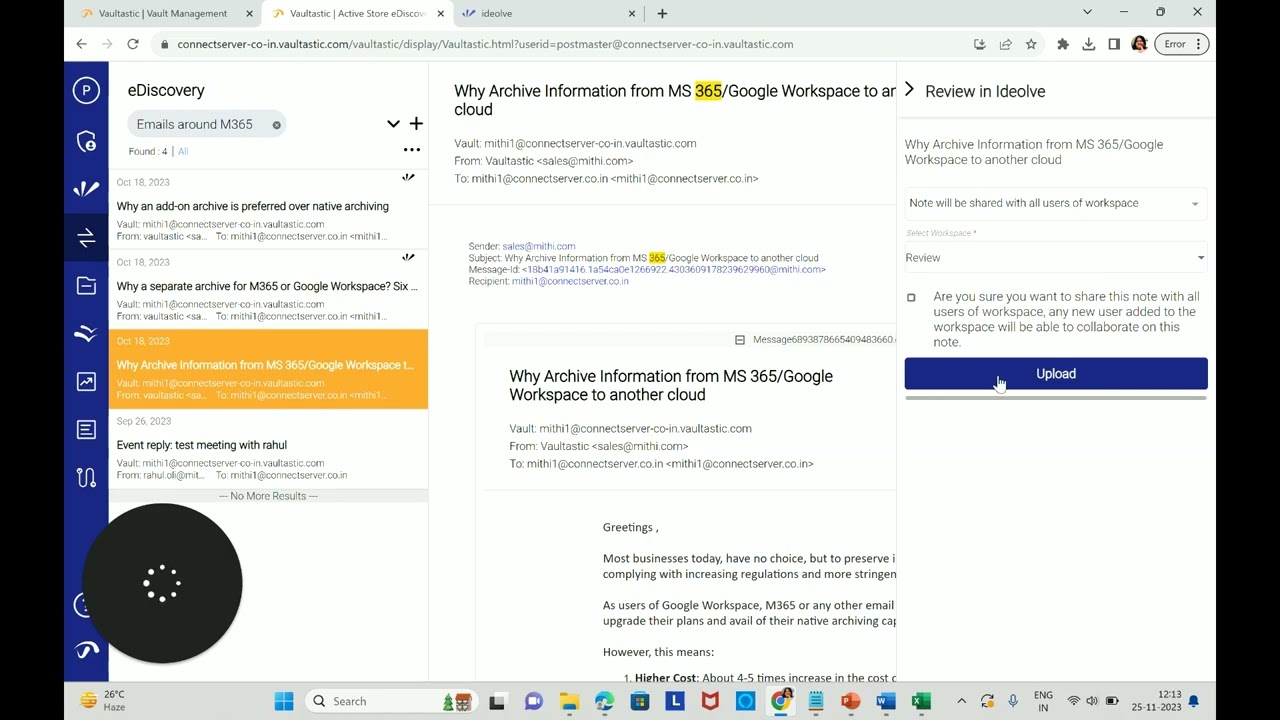Screen dimensions: 1280x720
Task: Close the ideolve browser tab
Action: pyautogui.click(x=632, y=14)
